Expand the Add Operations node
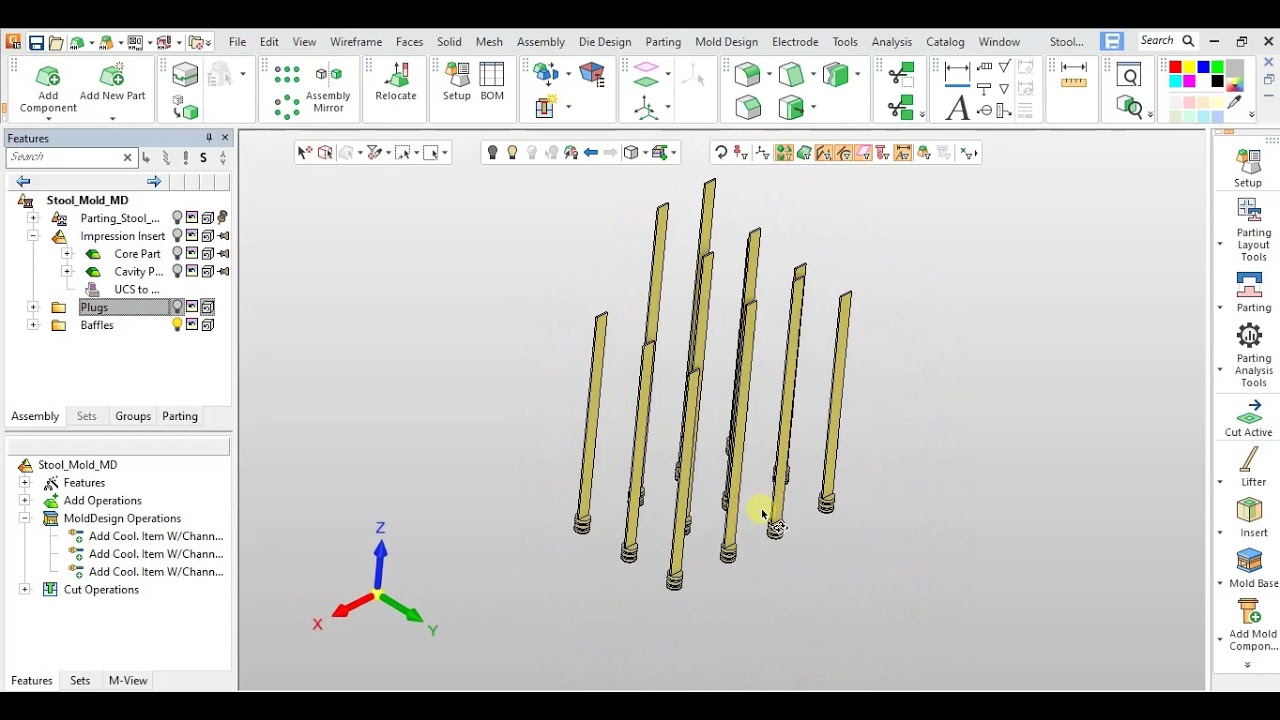1280x720 pixels. (25, 500)
